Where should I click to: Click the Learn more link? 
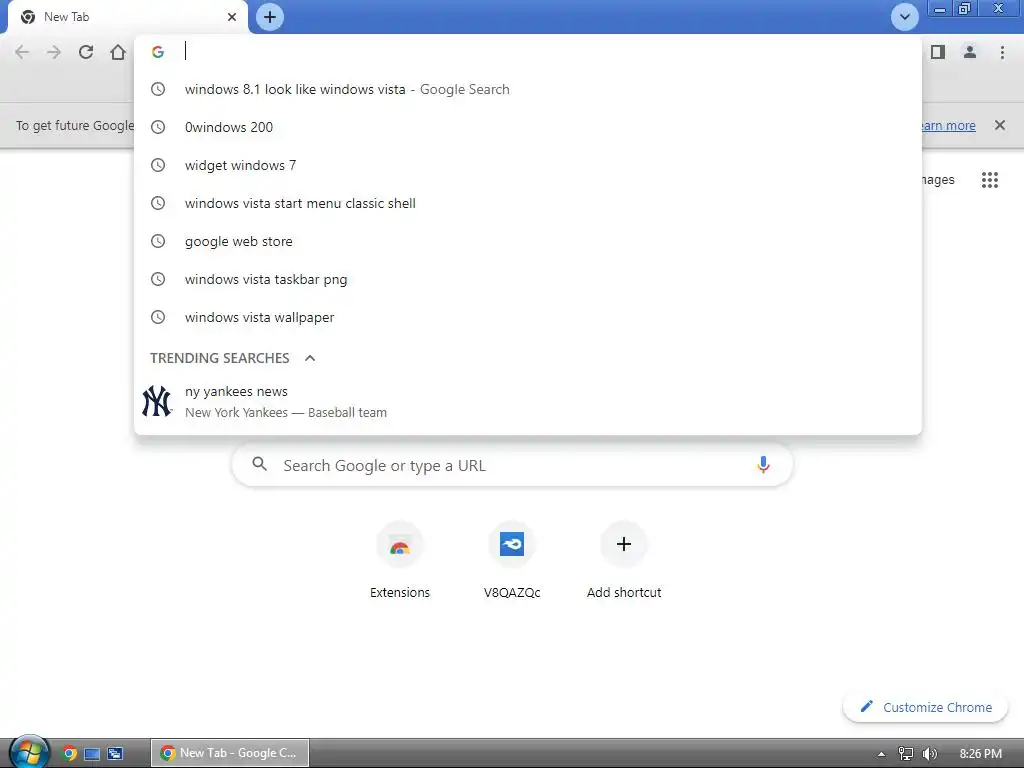(x=948, y=125)
